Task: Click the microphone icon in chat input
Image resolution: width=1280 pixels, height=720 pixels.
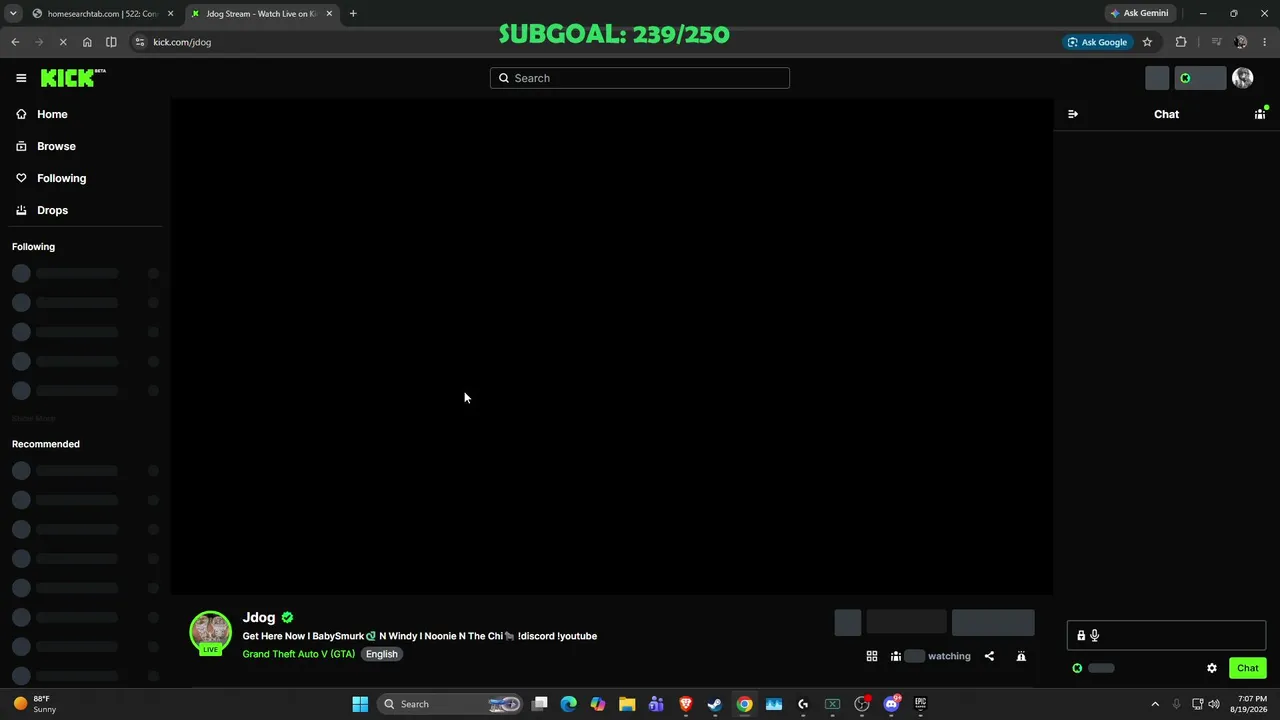Action: pyautogui.click(x=1095, y=635)
